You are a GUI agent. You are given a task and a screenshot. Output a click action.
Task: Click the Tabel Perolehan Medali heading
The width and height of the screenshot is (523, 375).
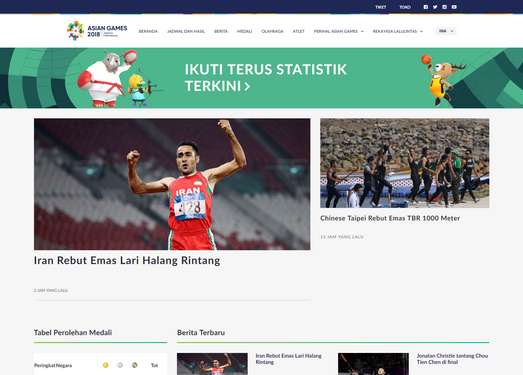coord(73,333)
